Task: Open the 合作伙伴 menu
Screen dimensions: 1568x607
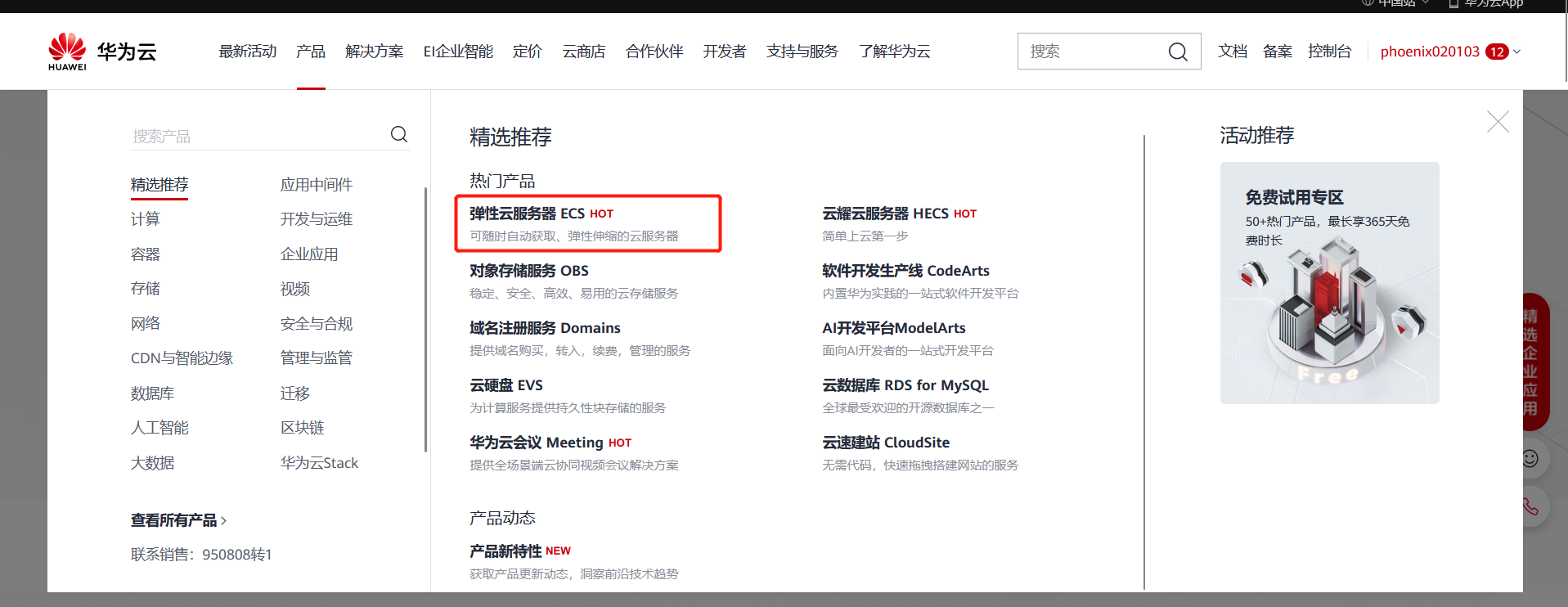Action: click(x=654, y=52)
